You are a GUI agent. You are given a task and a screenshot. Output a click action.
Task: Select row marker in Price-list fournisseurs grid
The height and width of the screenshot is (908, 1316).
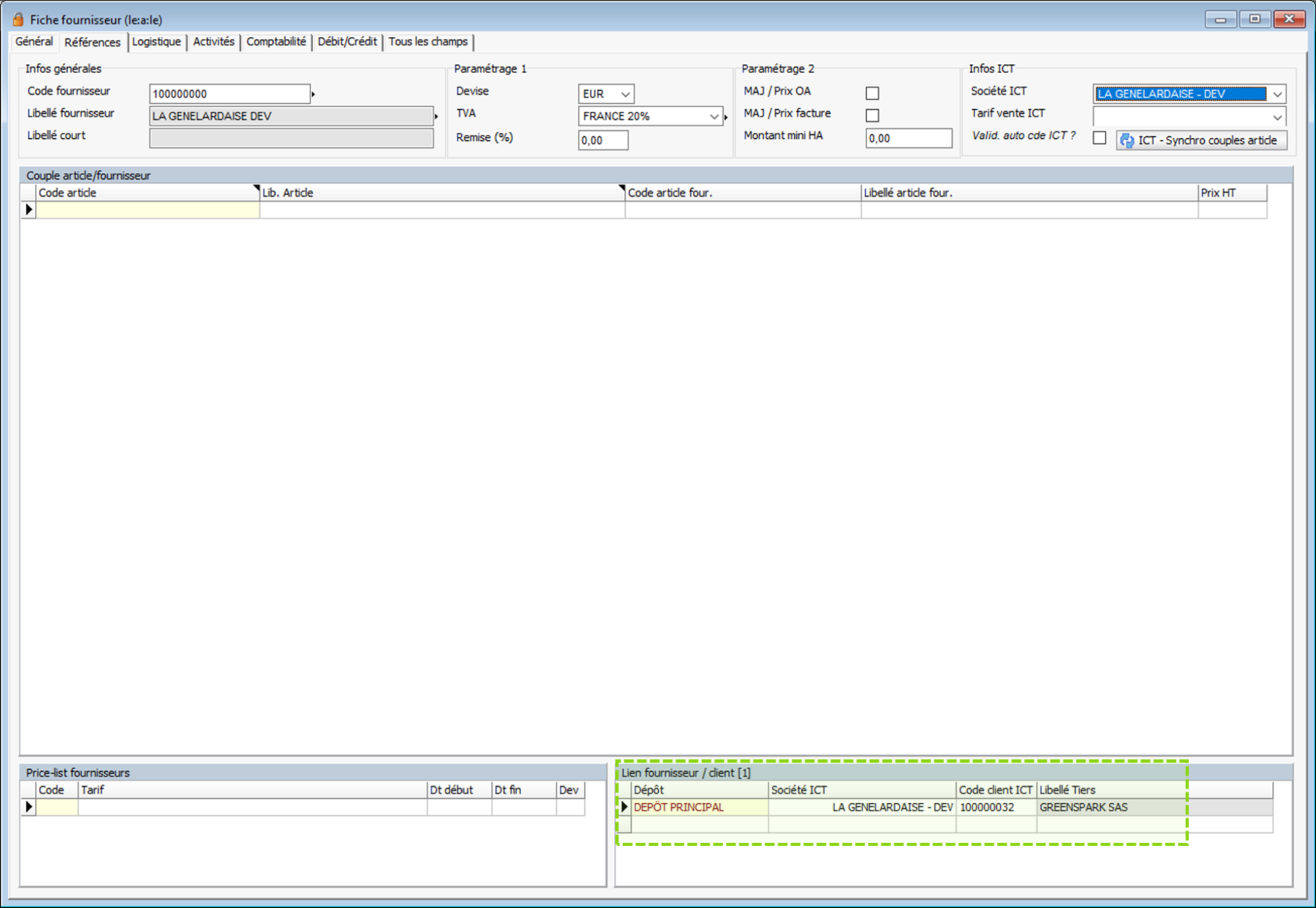(x=28, y=807)
